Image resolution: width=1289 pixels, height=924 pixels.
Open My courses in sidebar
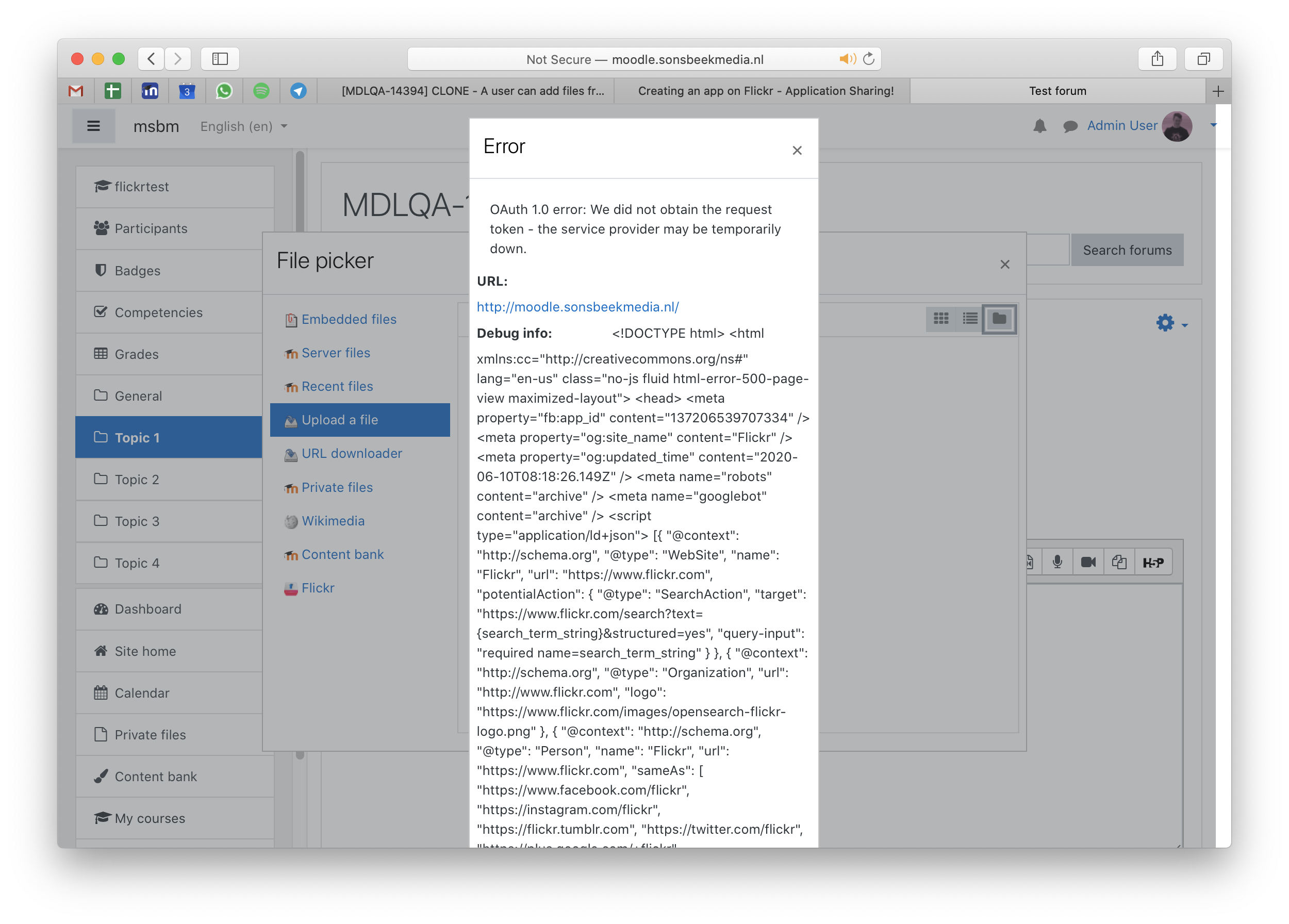click(x=174, y=818)
